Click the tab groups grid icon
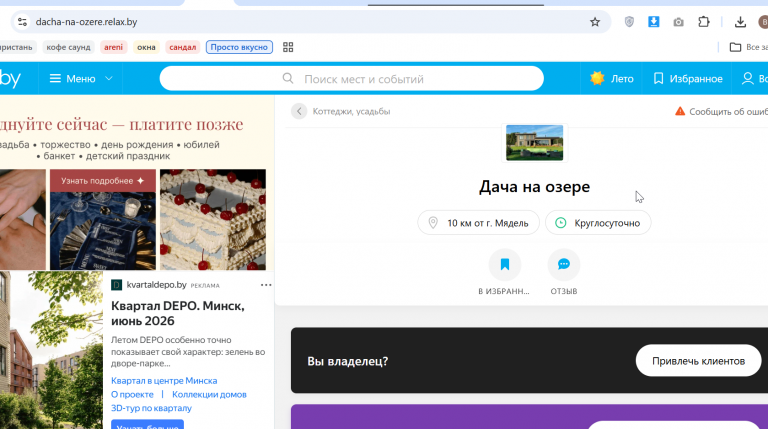 pyautogui.click(x=288, y=47)
